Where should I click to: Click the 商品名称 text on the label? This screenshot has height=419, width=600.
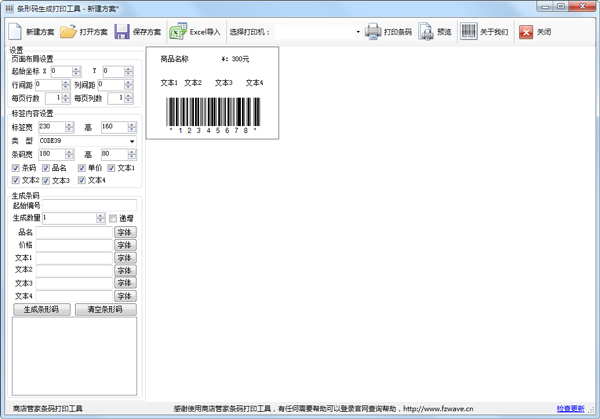click(x=174, y=59)
